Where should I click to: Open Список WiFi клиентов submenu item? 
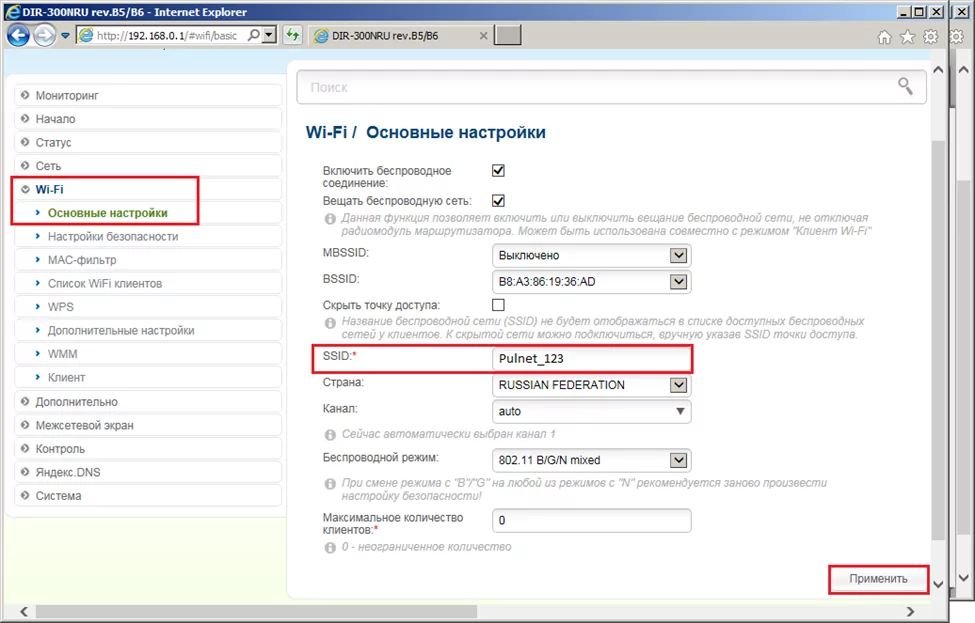[x=148, y=284]
